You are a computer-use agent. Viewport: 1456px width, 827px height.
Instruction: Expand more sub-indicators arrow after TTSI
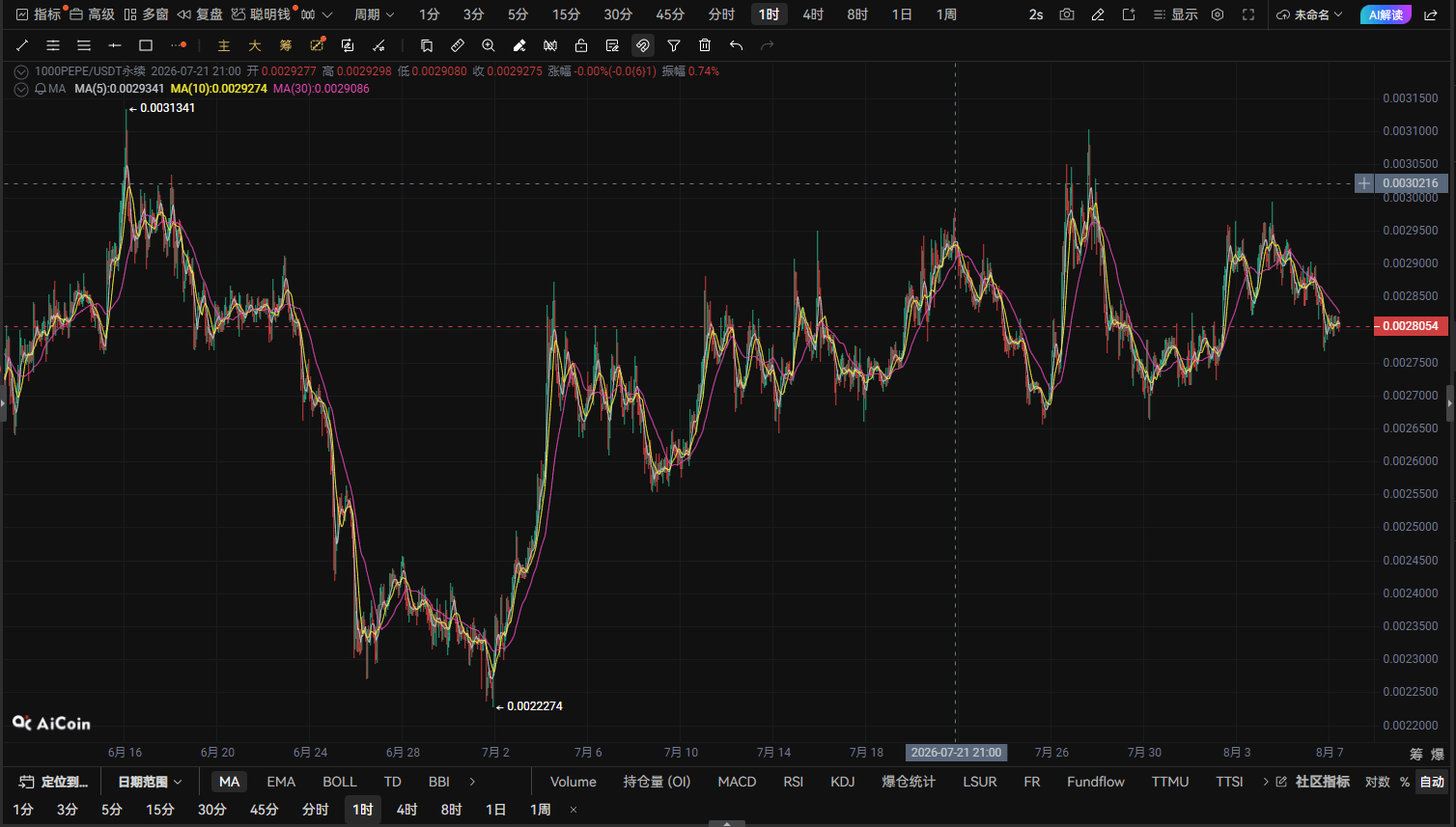point(1266,782)
